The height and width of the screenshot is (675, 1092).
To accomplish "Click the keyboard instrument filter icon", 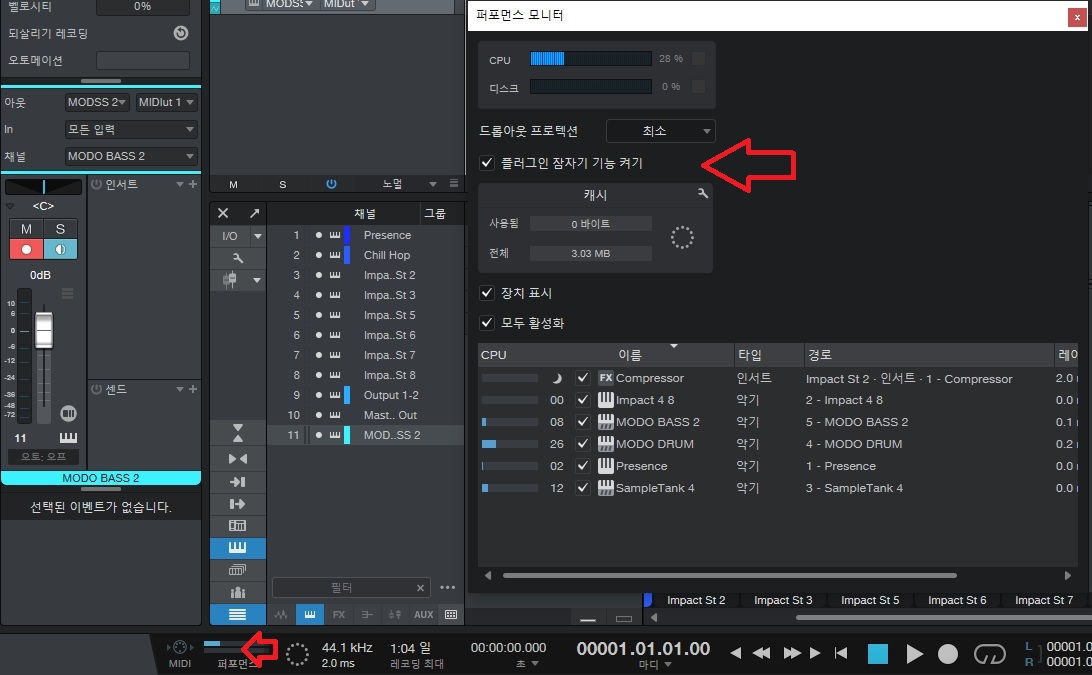I will pyautogui.click(x=310, y=614).
